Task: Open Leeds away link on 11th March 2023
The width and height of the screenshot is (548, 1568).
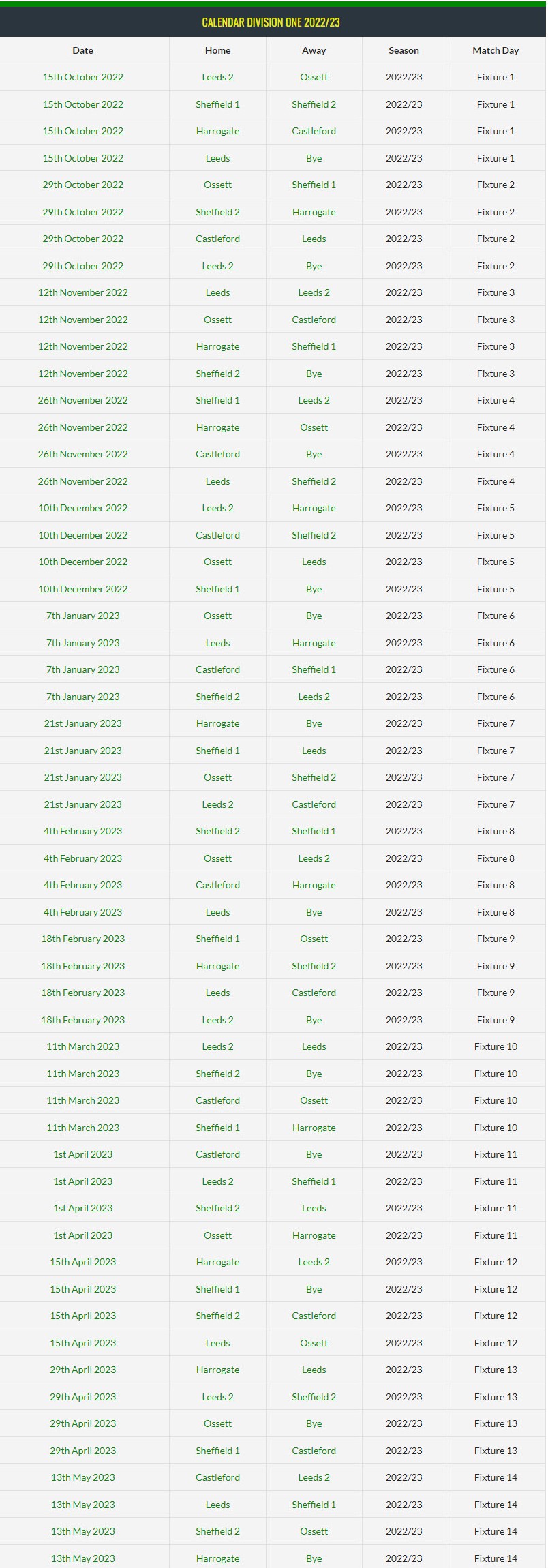Action: tap(314, 1046)
